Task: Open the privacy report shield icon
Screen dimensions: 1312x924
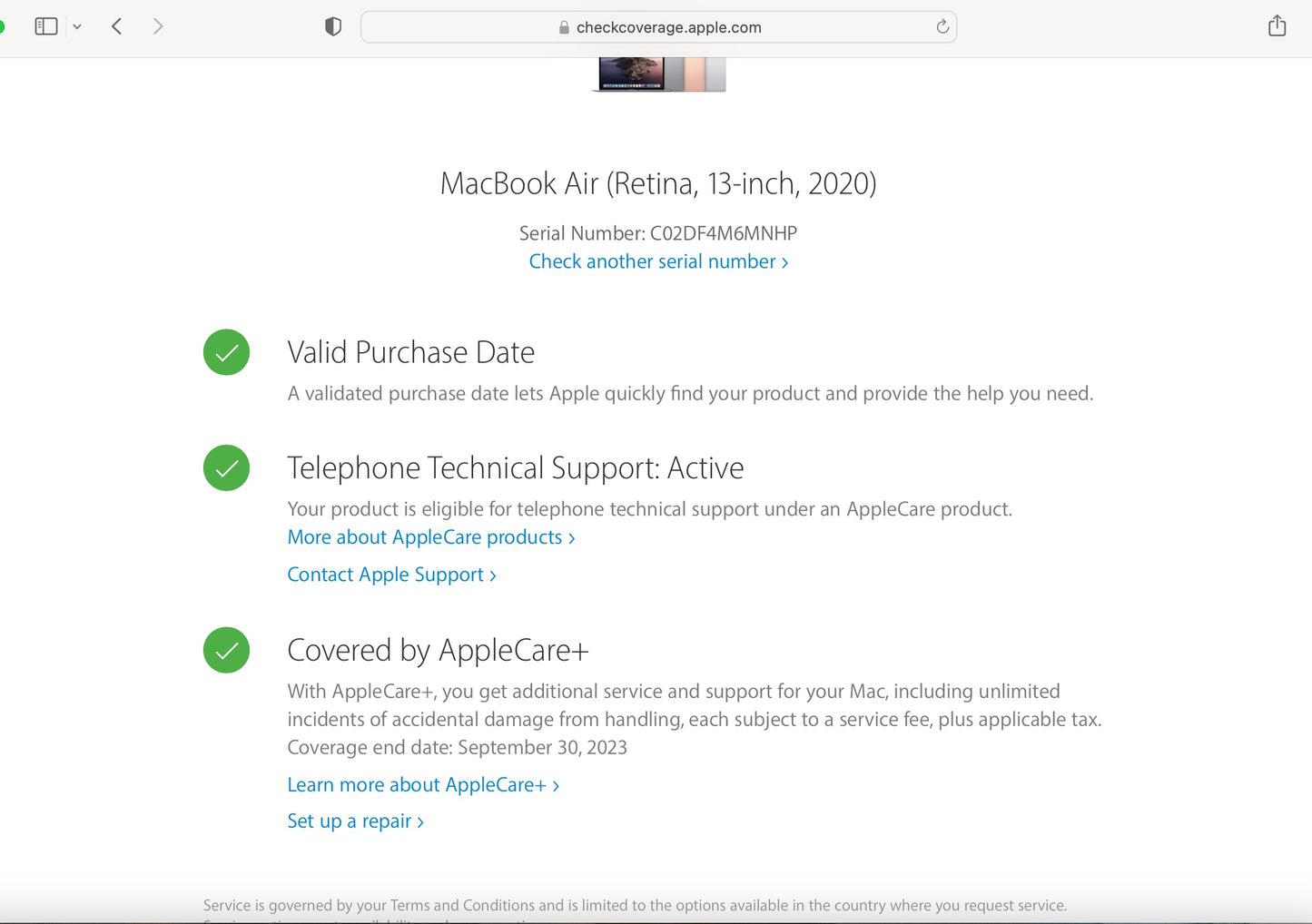Action: (x=333, y=26)
